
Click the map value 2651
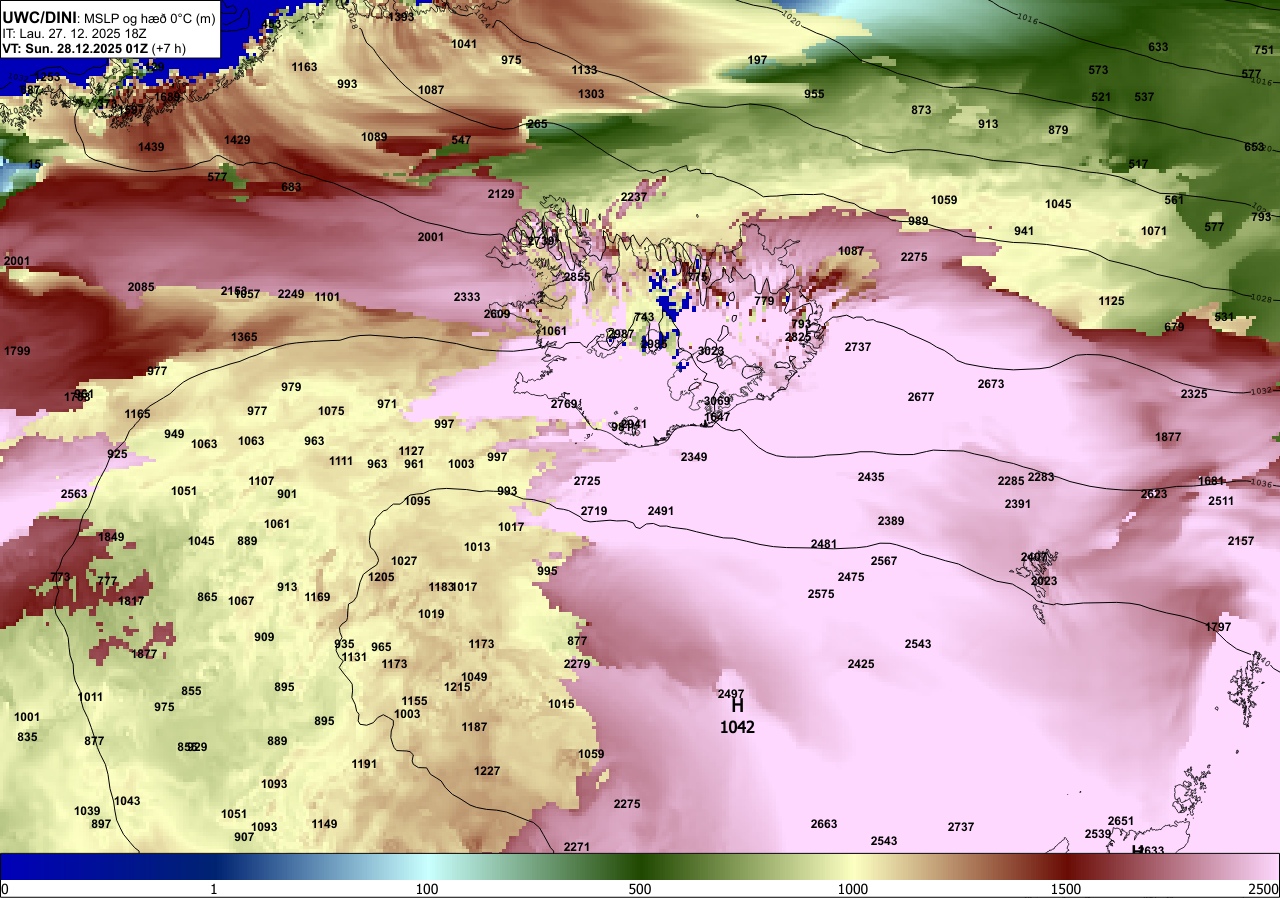click(x=1121, y=821)
